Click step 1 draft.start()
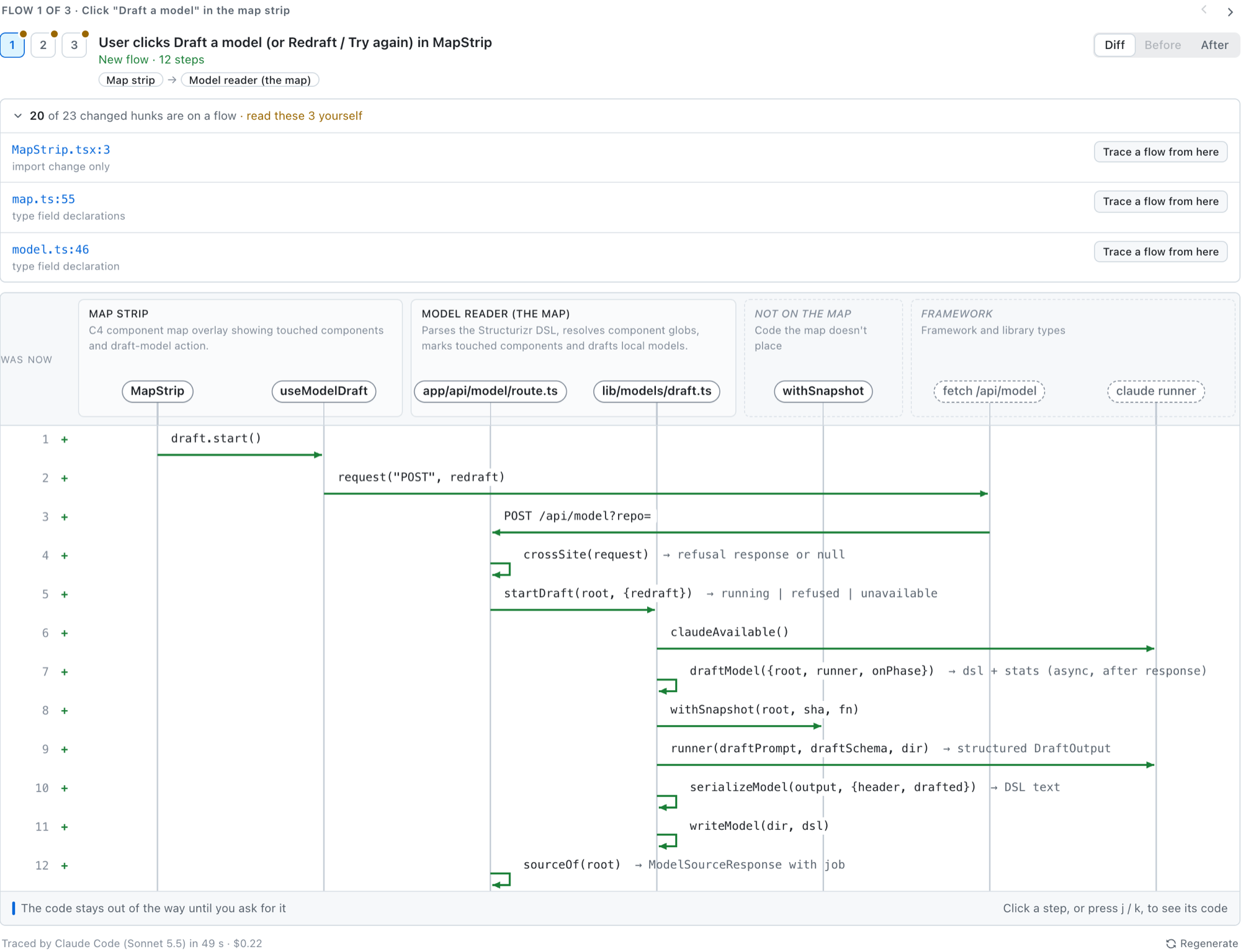 click(x=216, y=438)
